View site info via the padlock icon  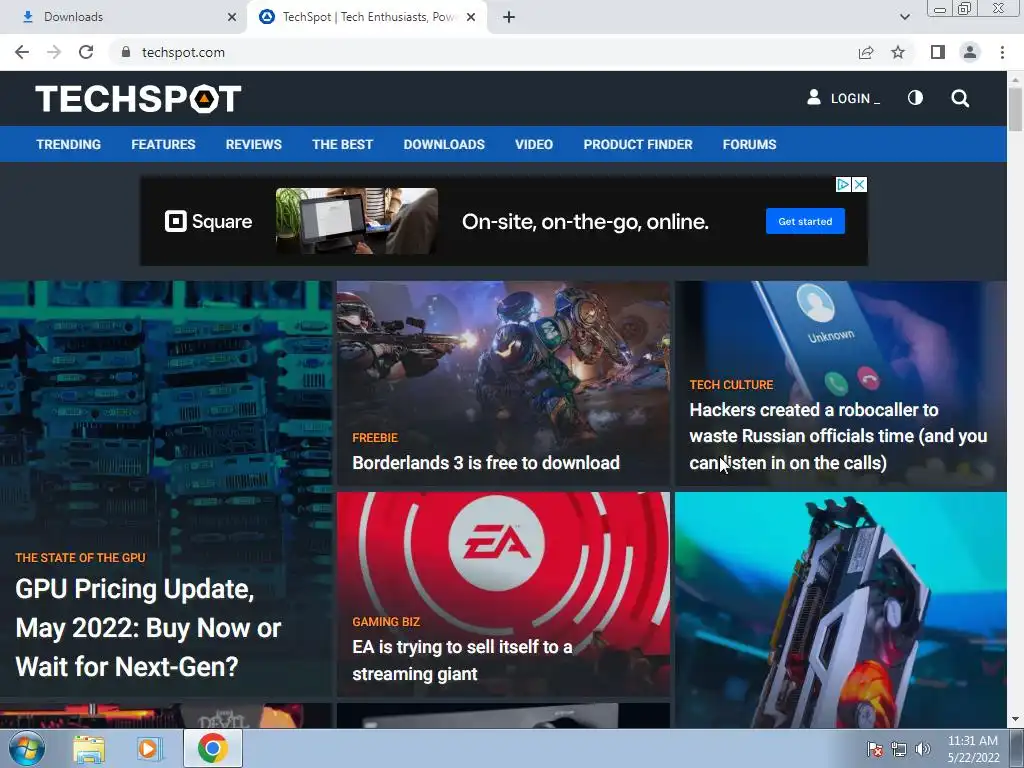coord(126,52)
